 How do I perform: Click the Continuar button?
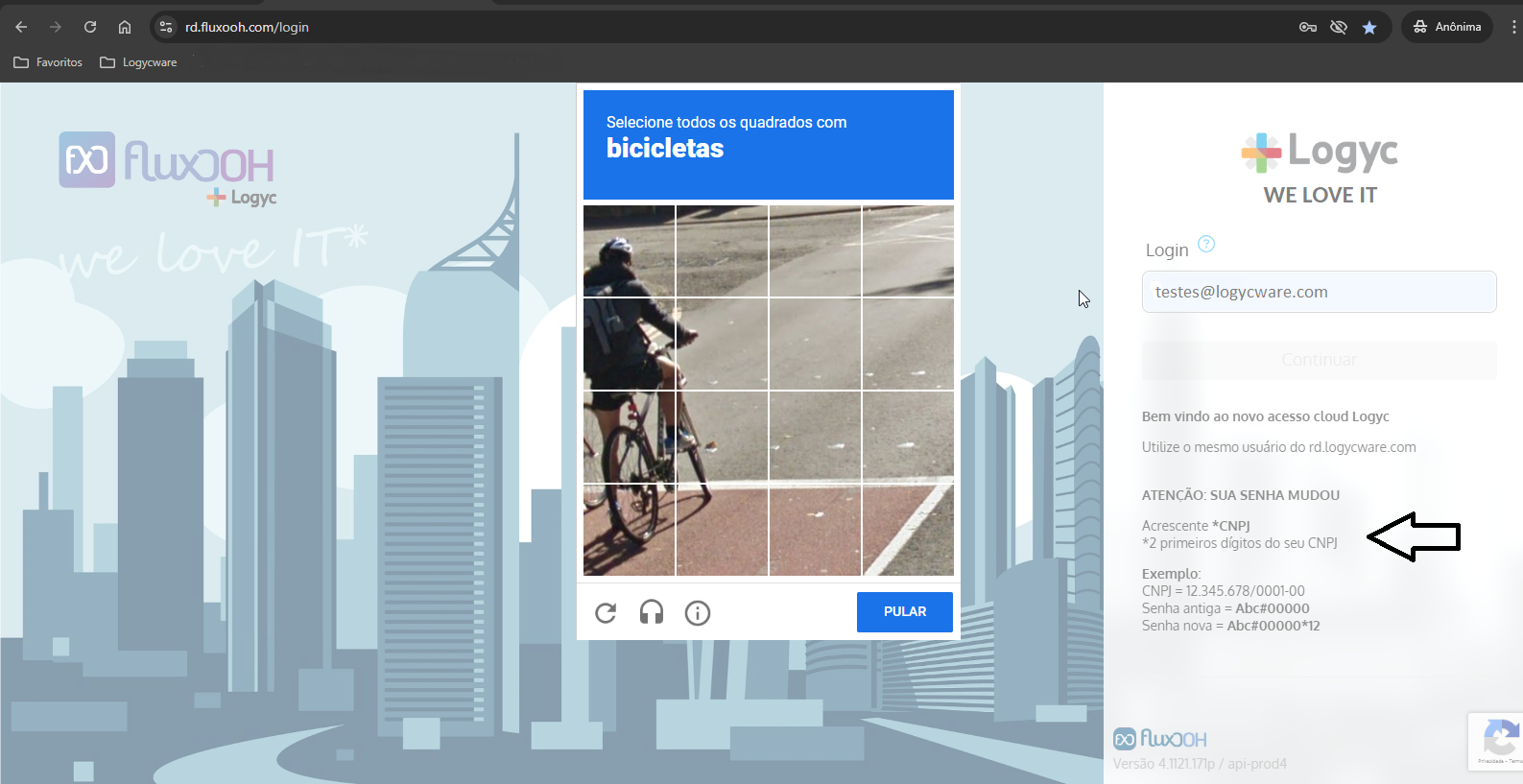click(1319, 360)
